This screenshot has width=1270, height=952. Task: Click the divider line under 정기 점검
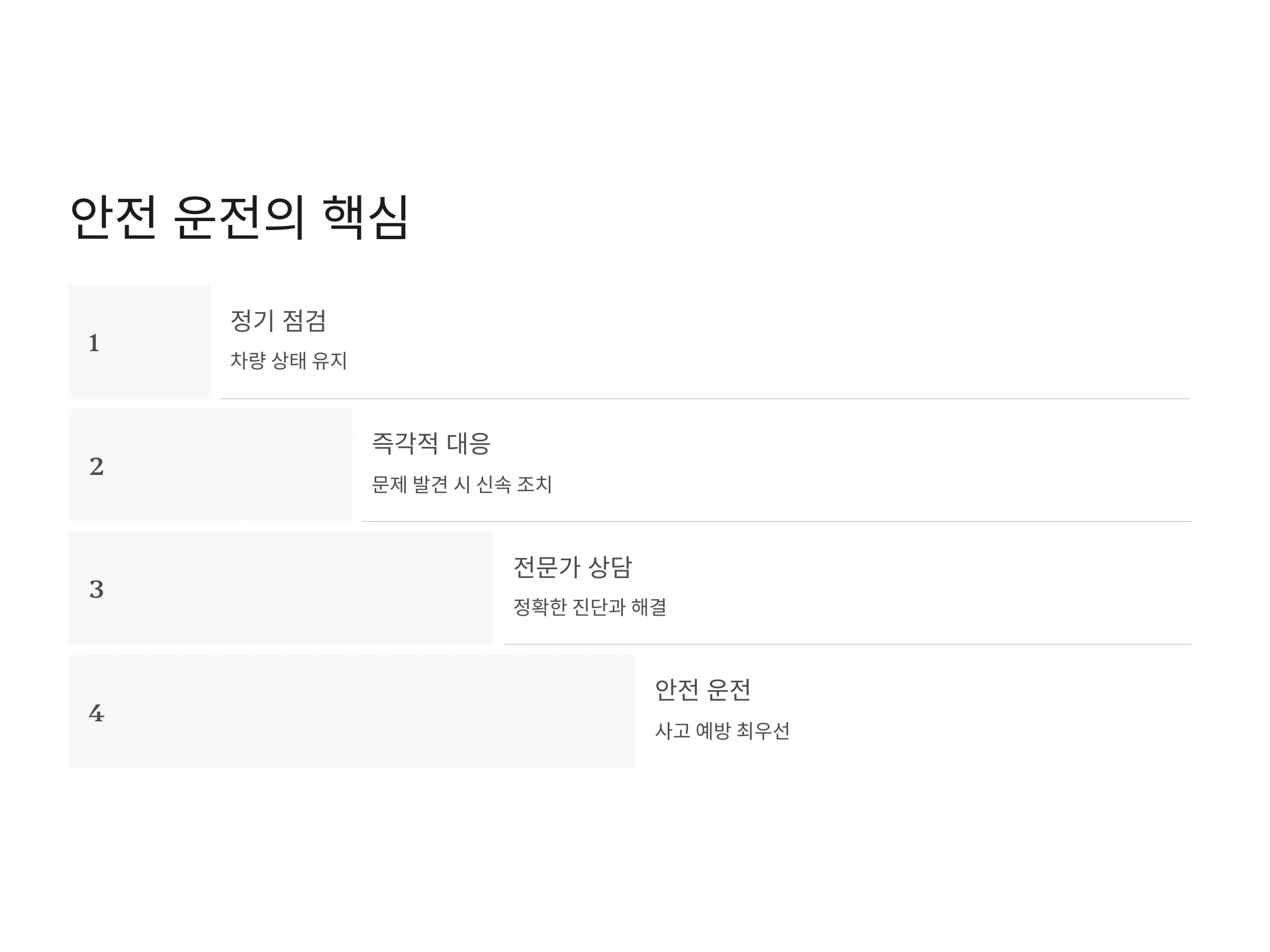click(705, 398)
